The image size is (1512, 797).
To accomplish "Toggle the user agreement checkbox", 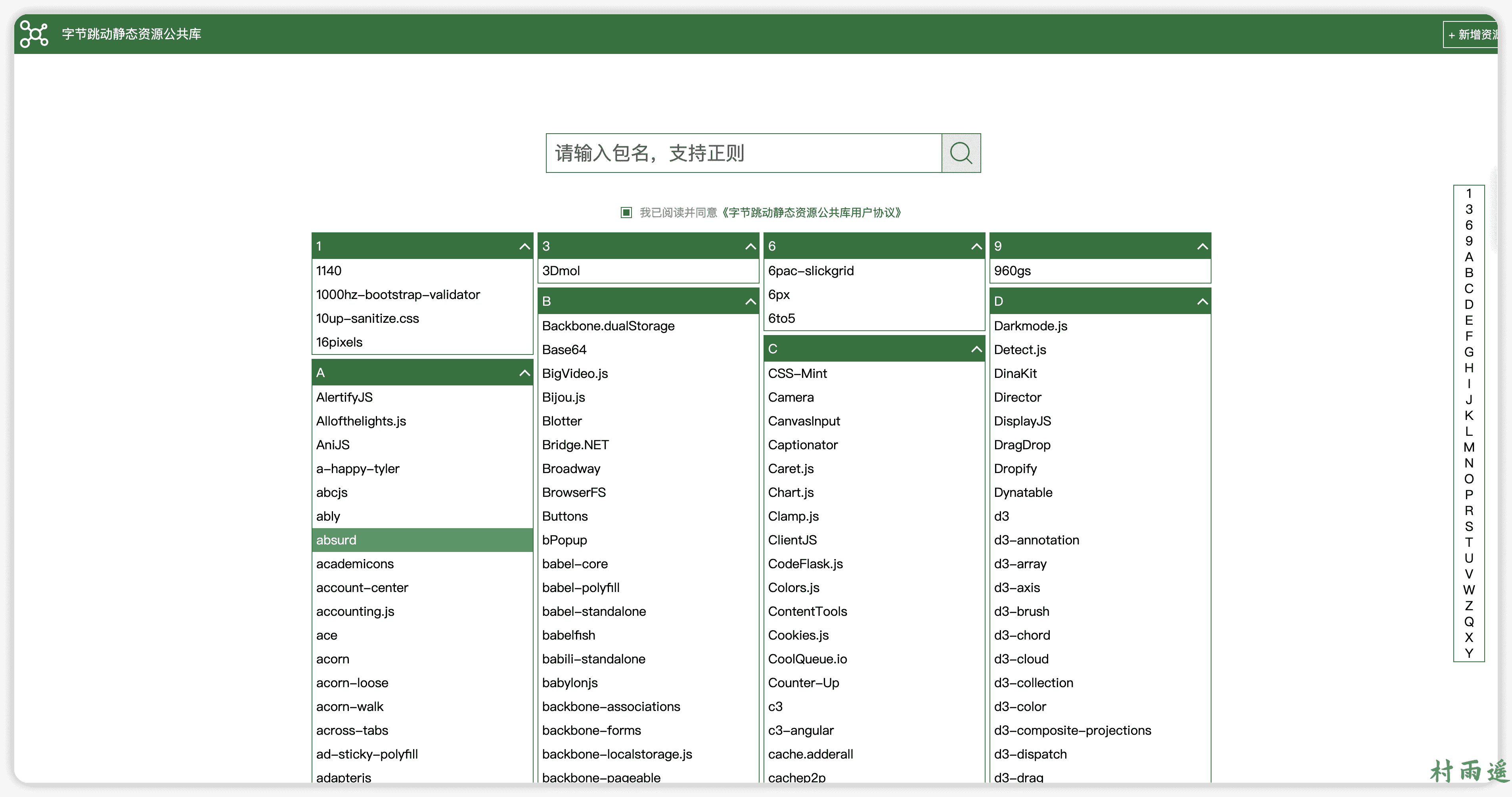I will [626, 213].
